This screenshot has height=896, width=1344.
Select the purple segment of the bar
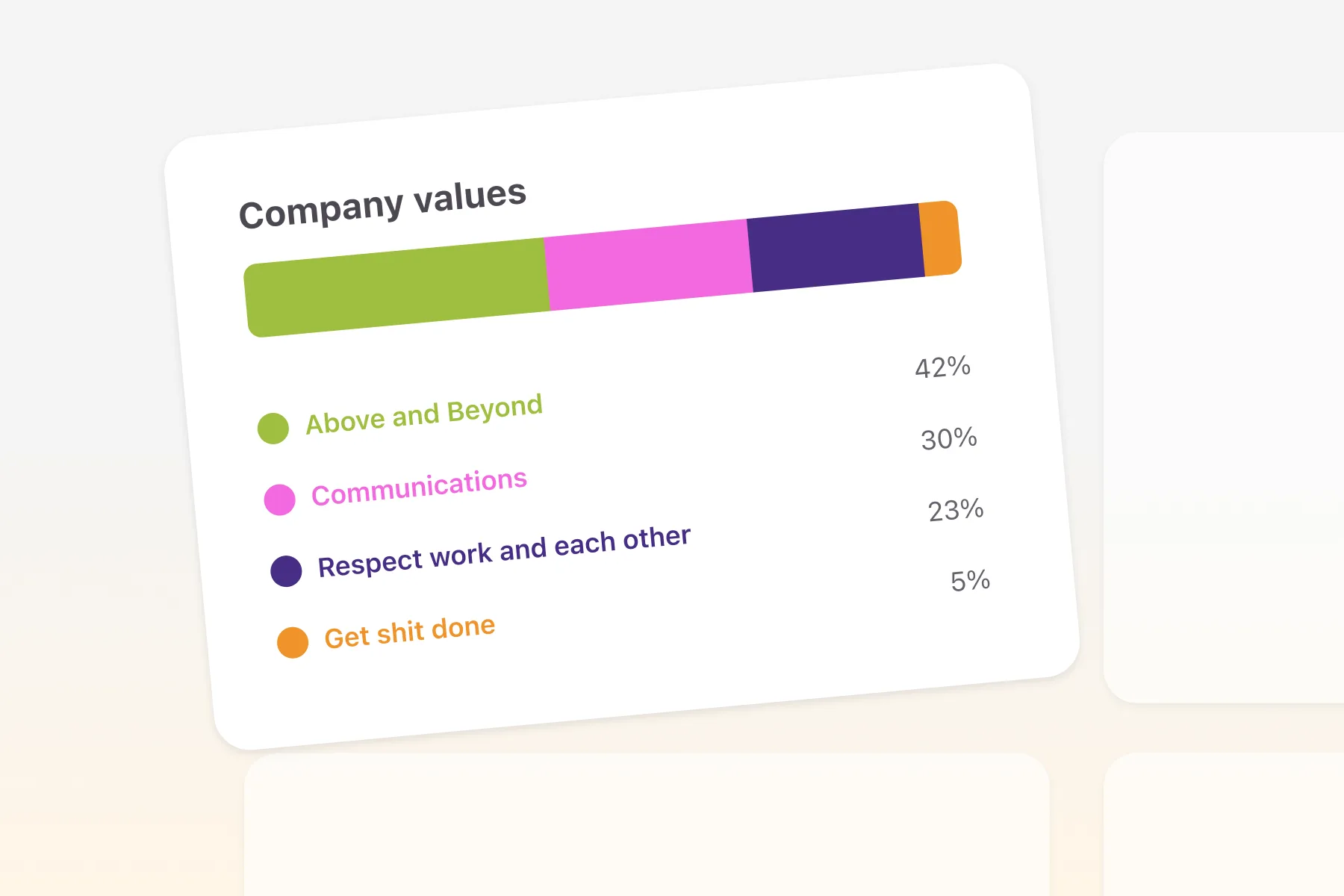pyautogui.click(x=836, y=247)
